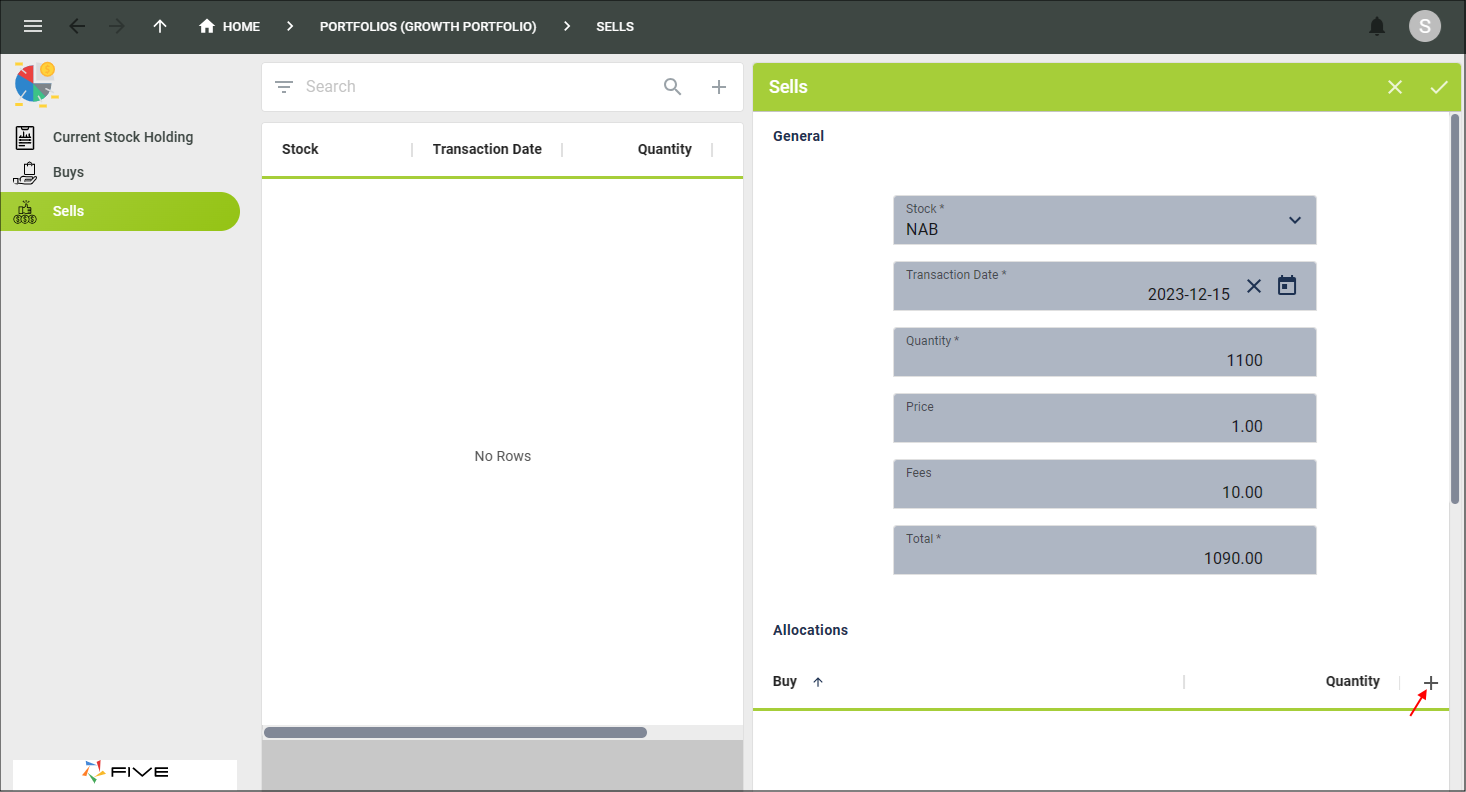The height and width of the screenshot is (792, 1466).
Task: Click the Allocations Quantity column header
Action: pyautogui.click(x=1353, y=681)
